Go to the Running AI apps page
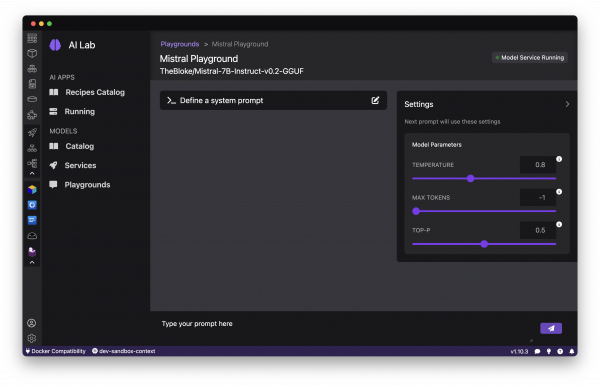The image size is (600, 386). (72, 111)
